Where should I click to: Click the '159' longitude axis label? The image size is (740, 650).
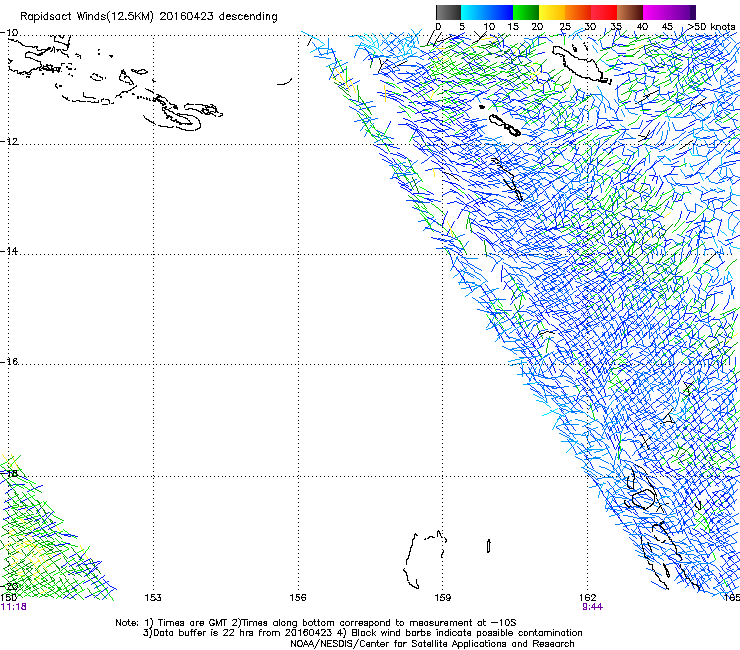[443, 598]
